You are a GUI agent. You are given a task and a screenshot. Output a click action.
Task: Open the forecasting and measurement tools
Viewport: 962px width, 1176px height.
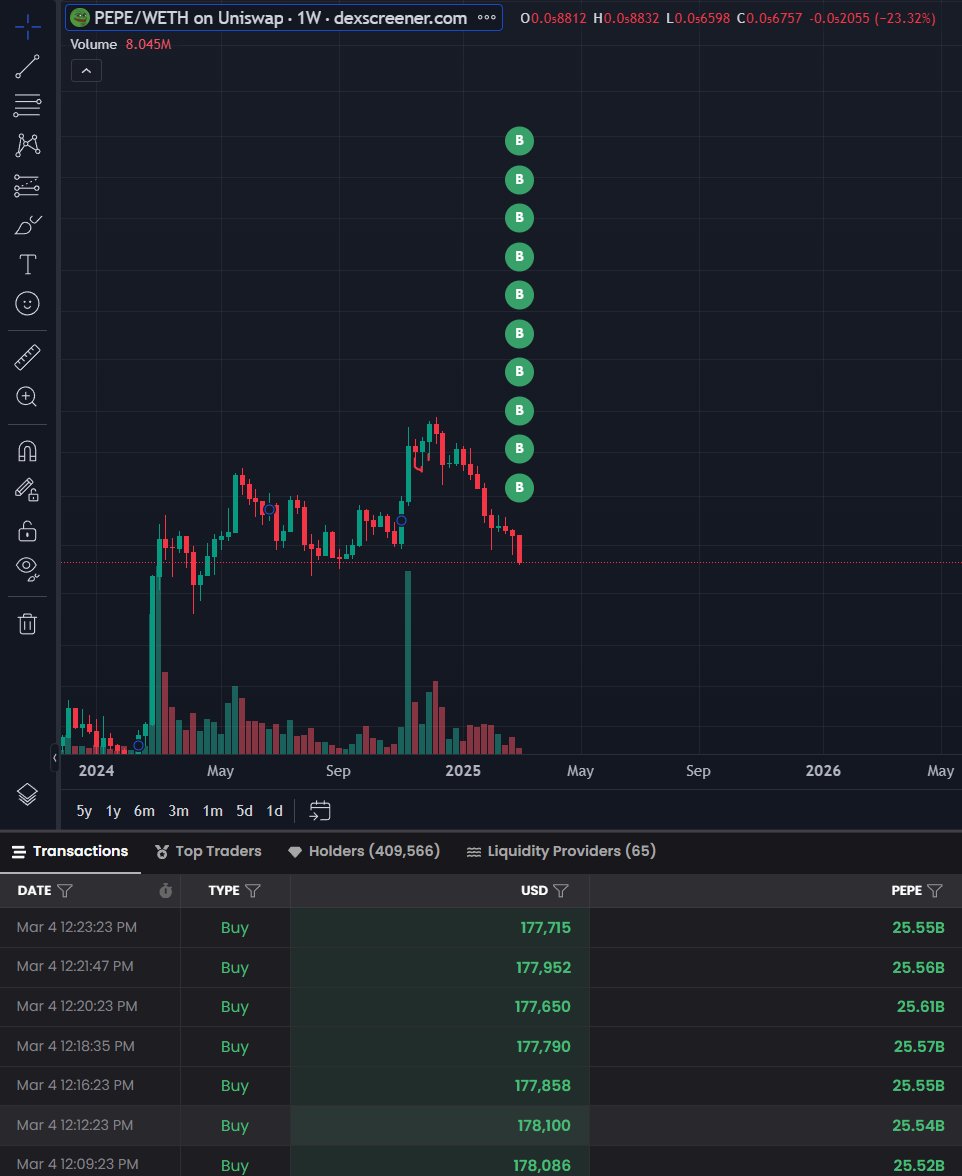[x=27, y=185]
